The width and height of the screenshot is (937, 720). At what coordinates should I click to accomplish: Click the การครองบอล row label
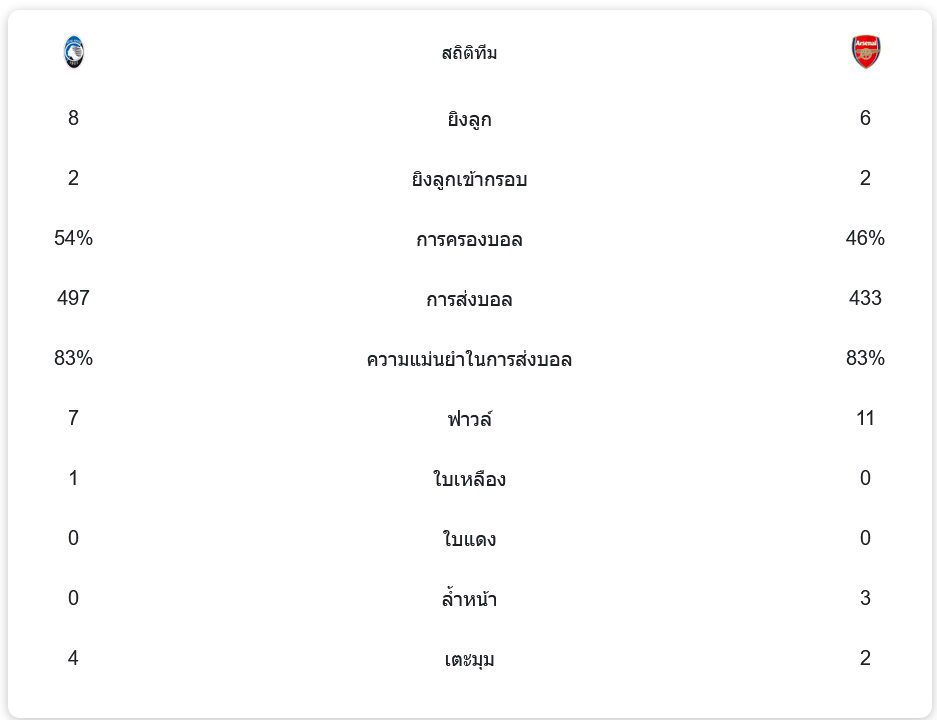(469, 240)
